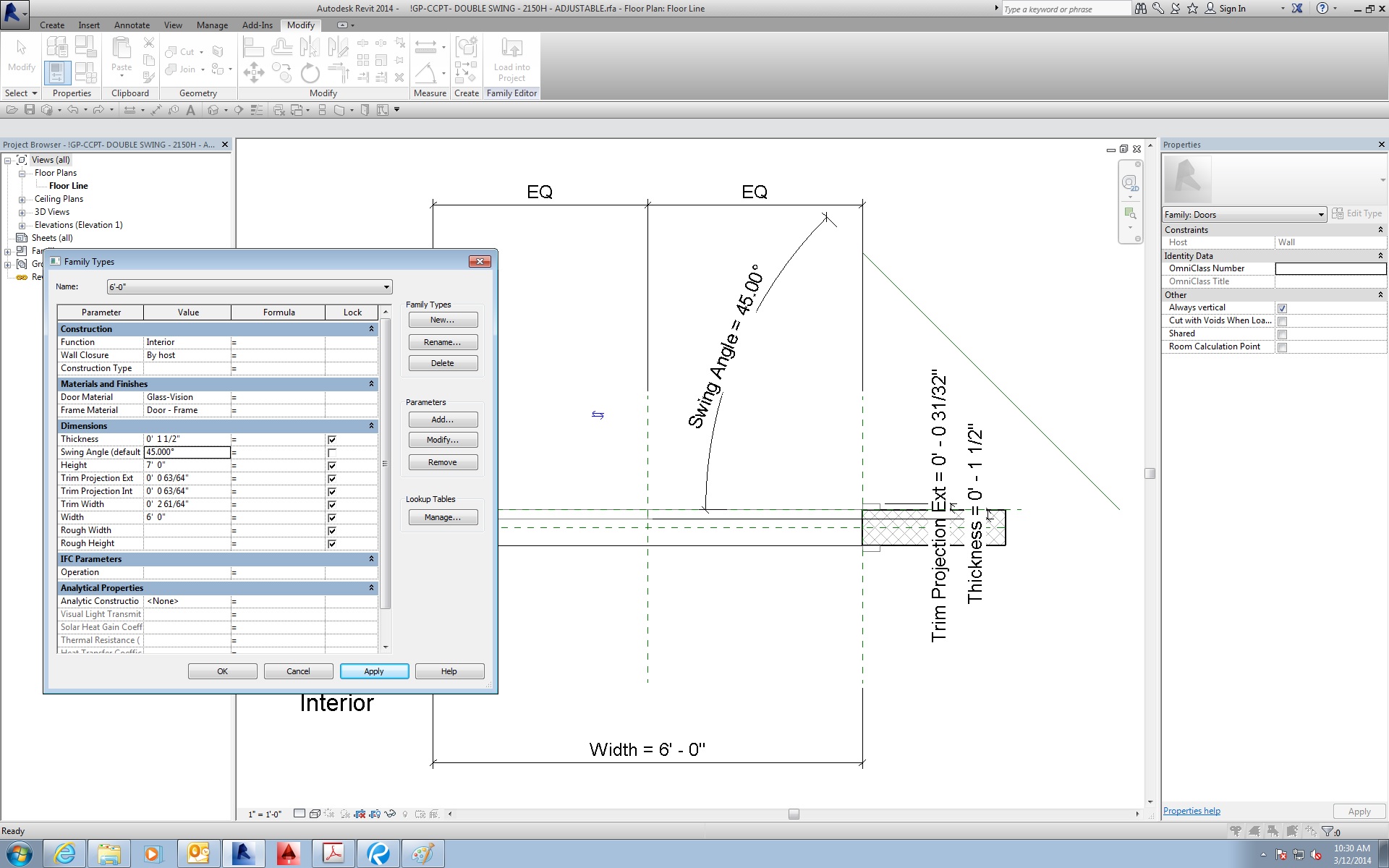This screenshot has width=1389, height=868.
Task: Uncheck the lock for Thickness parameter
Action: tap(332, 440)
